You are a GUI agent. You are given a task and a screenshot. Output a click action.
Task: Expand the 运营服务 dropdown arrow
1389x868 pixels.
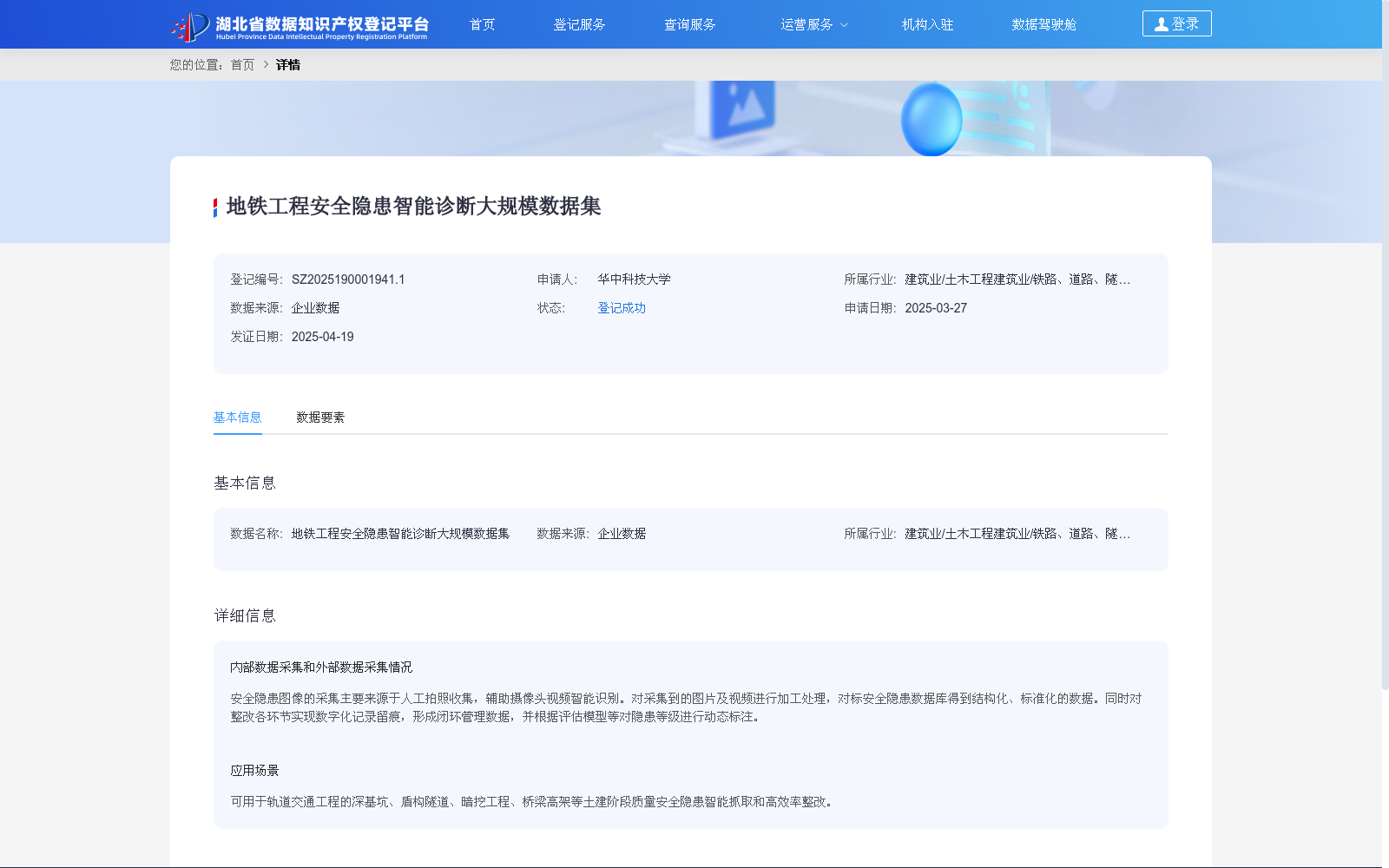(x=844, y=25)
